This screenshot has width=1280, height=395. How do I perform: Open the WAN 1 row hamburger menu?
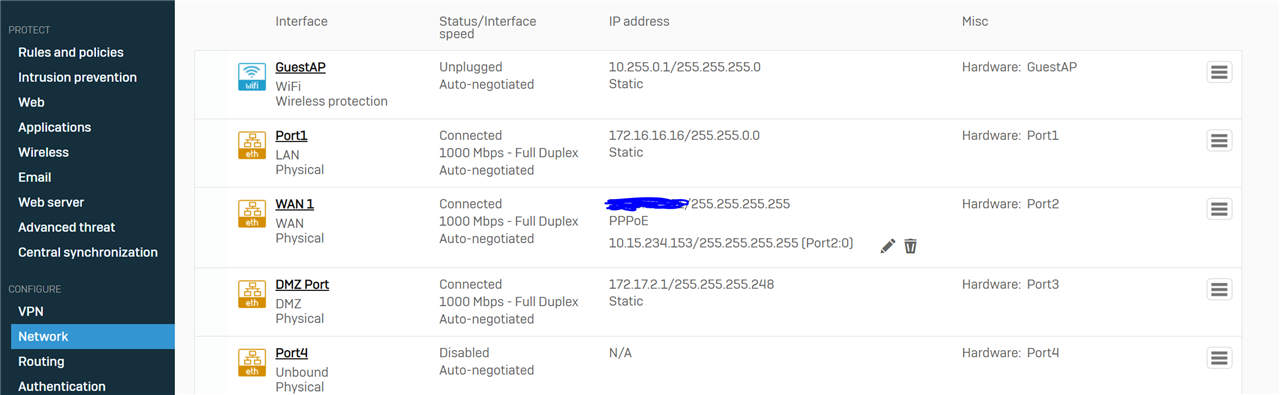[1219, 209]
